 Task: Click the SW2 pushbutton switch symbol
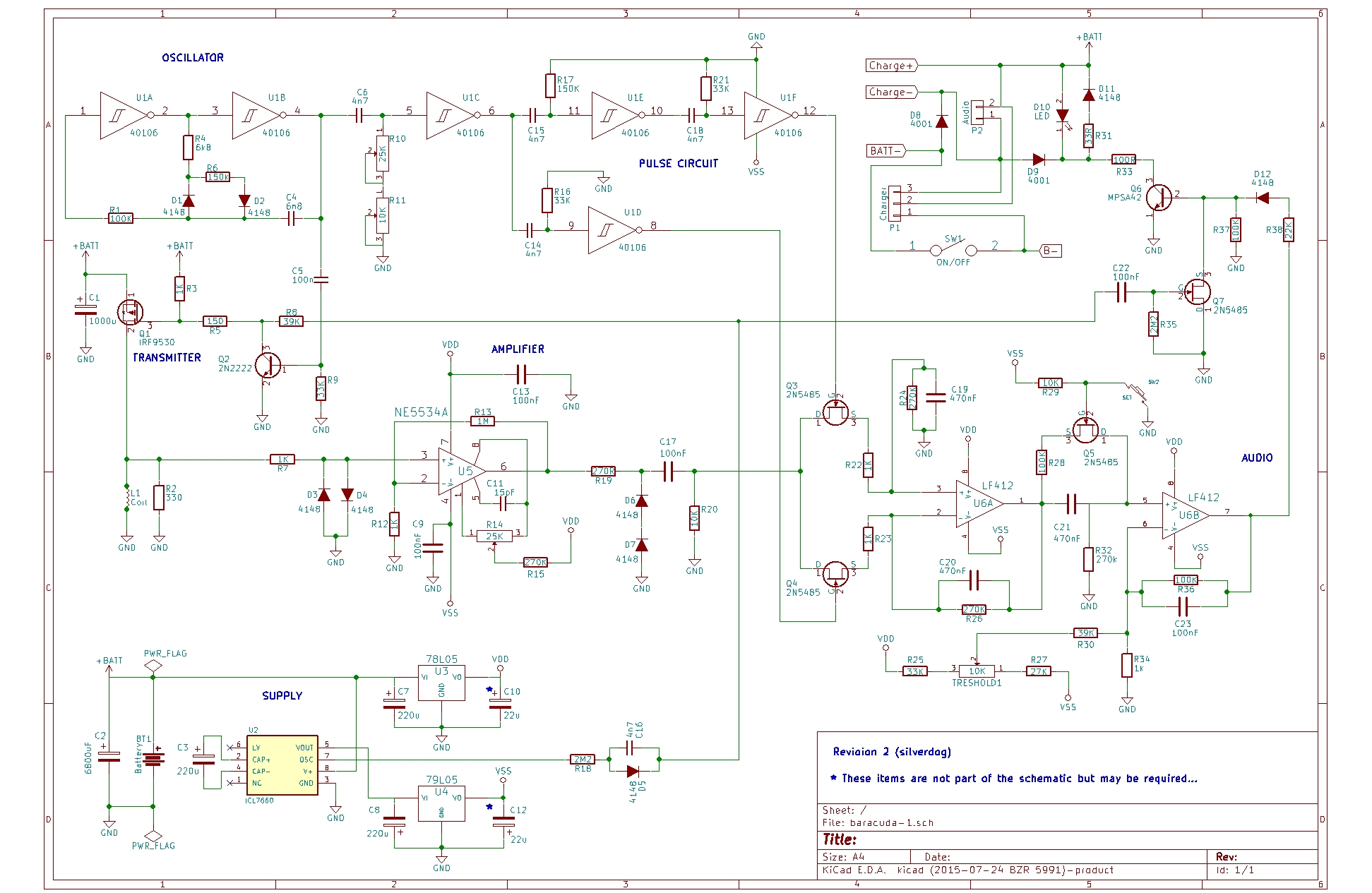click(x=1137, y=392)
